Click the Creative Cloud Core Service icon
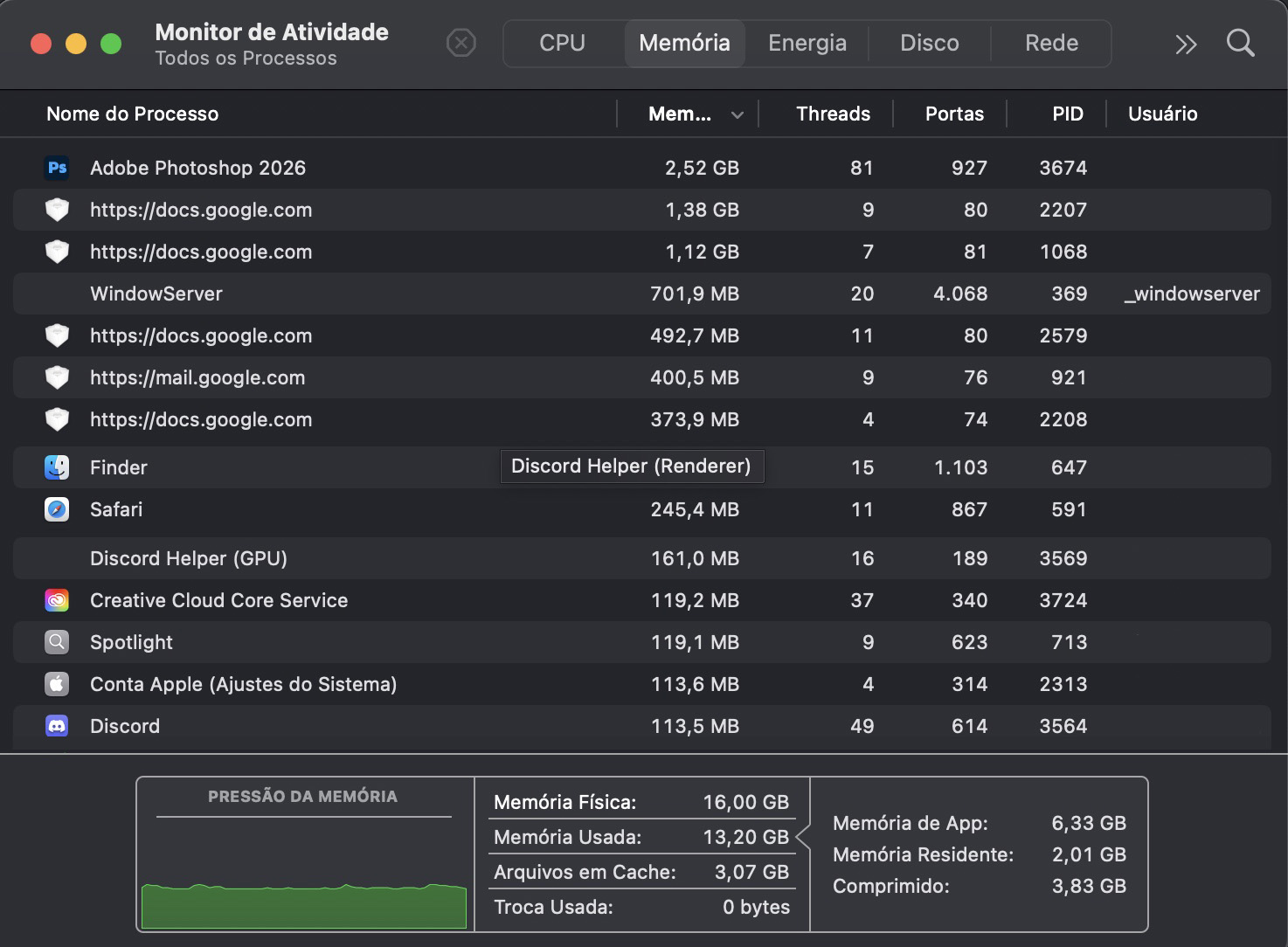1288x947 pixels. (57, 600)
